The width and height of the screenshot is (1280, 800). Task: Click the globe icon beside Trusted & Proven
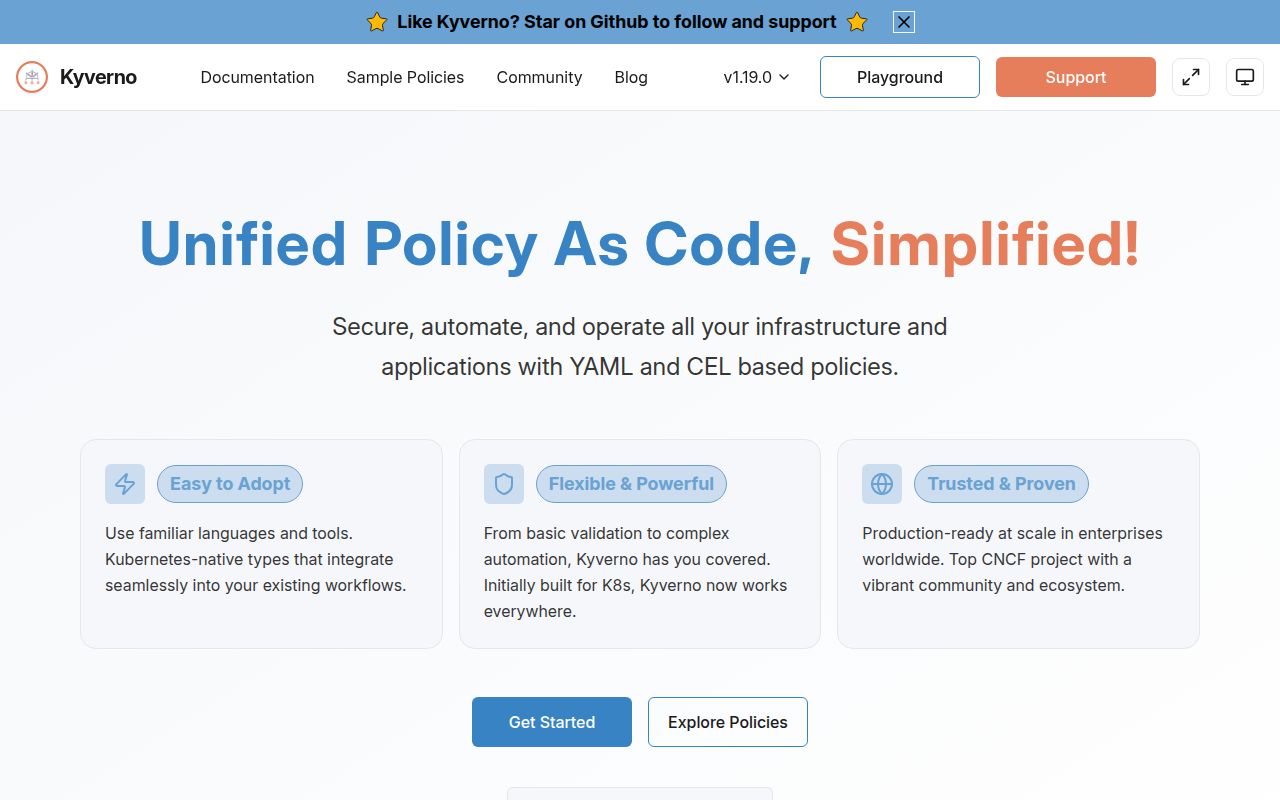[882, 484]
